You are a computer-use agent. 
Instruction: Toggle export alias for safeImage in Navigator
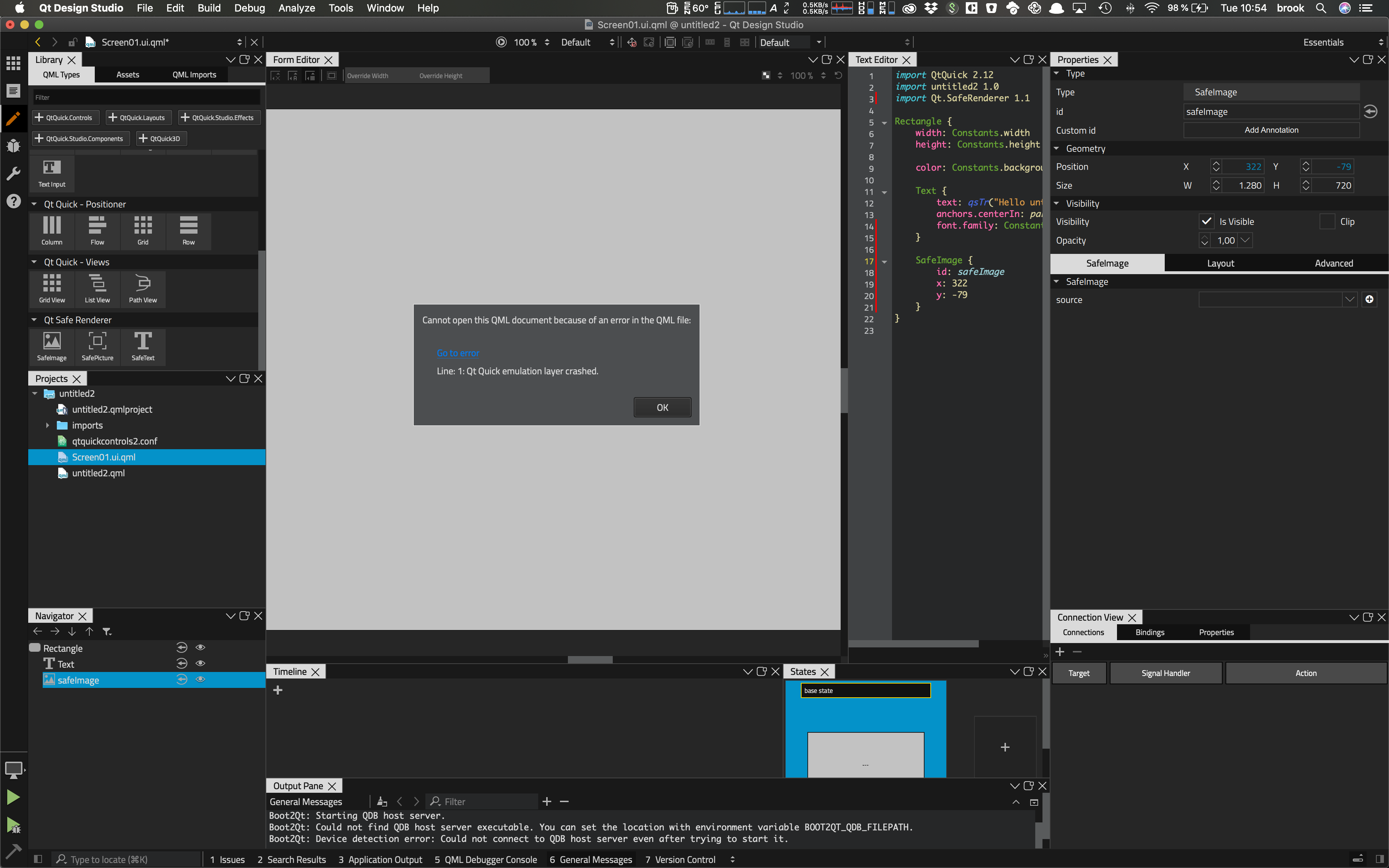tap(181, 680)
